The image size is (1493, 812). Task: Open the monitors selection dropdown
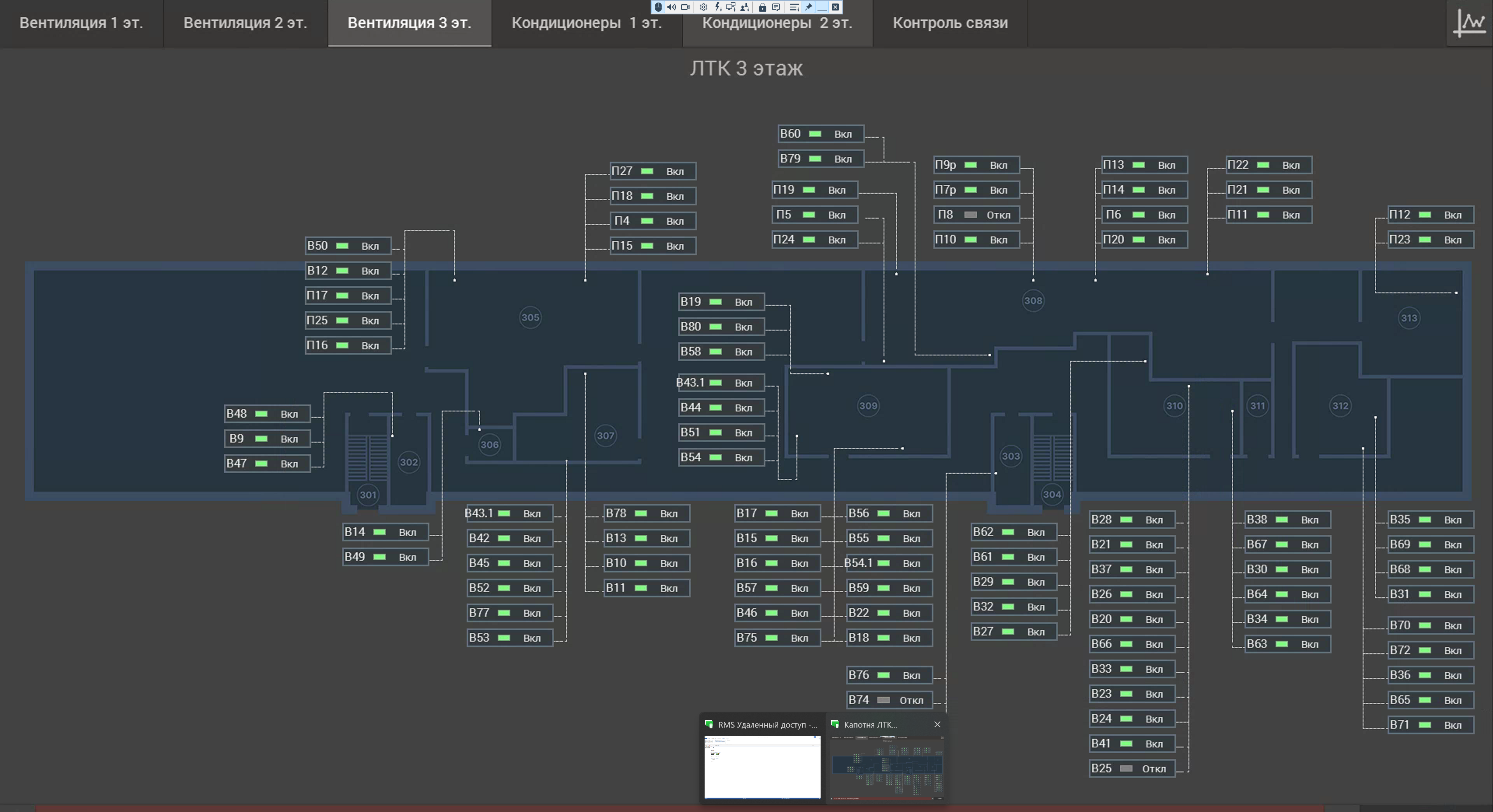730,7
